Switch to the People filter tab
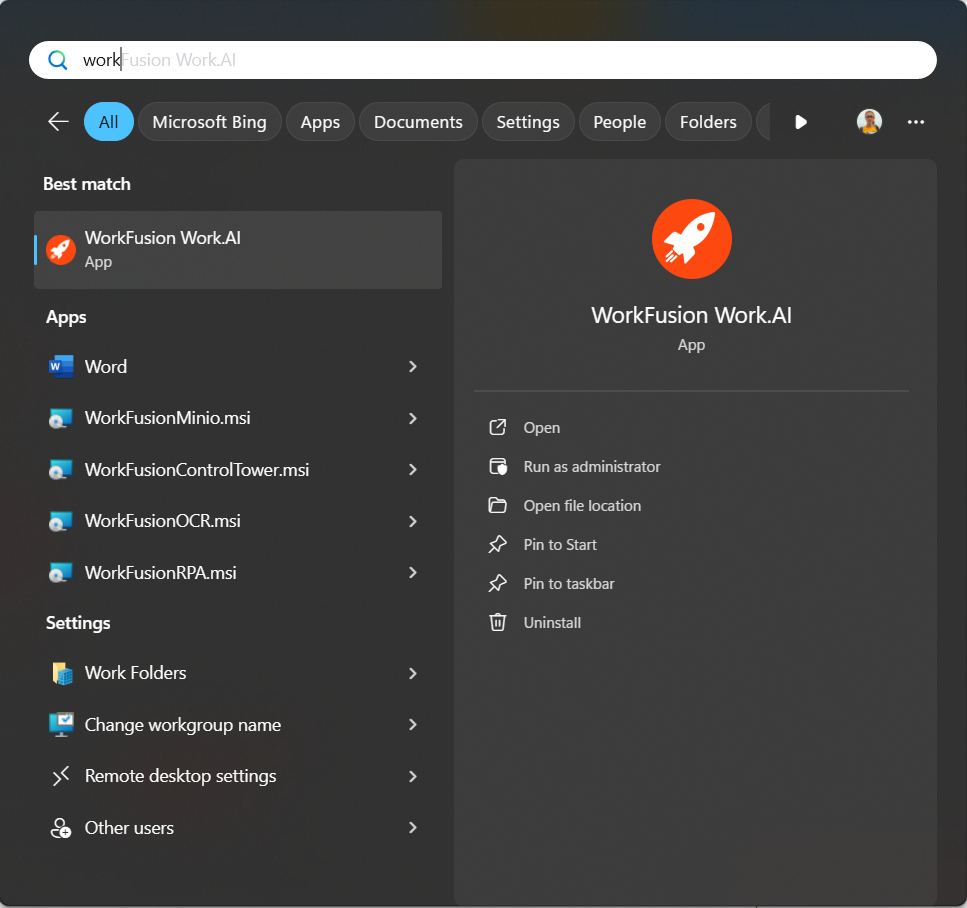 [x=619, y=122]
